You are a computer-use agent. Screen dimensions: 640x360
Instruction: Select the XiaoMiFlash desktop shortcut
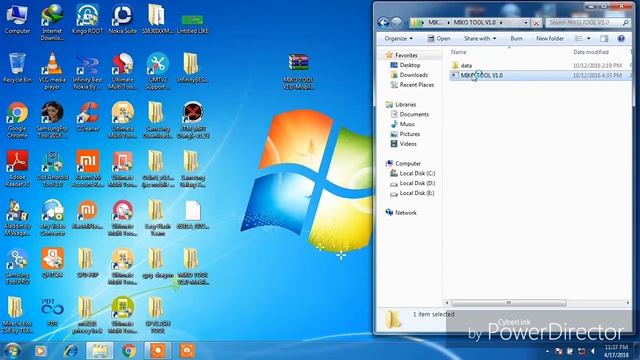[x=87, y=215]
